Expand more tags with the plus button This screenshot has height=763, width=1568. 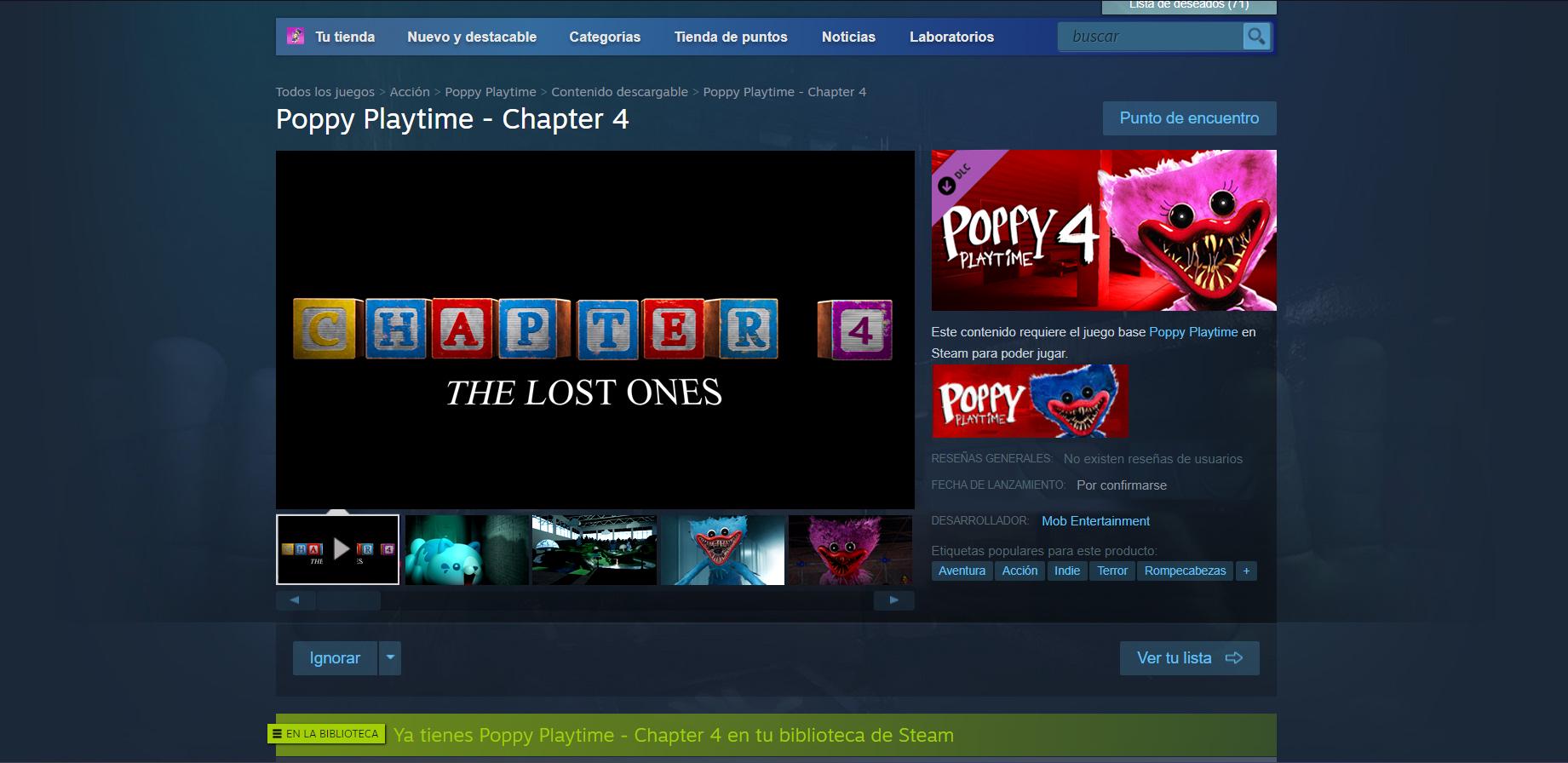click(x=1246, y=571)
